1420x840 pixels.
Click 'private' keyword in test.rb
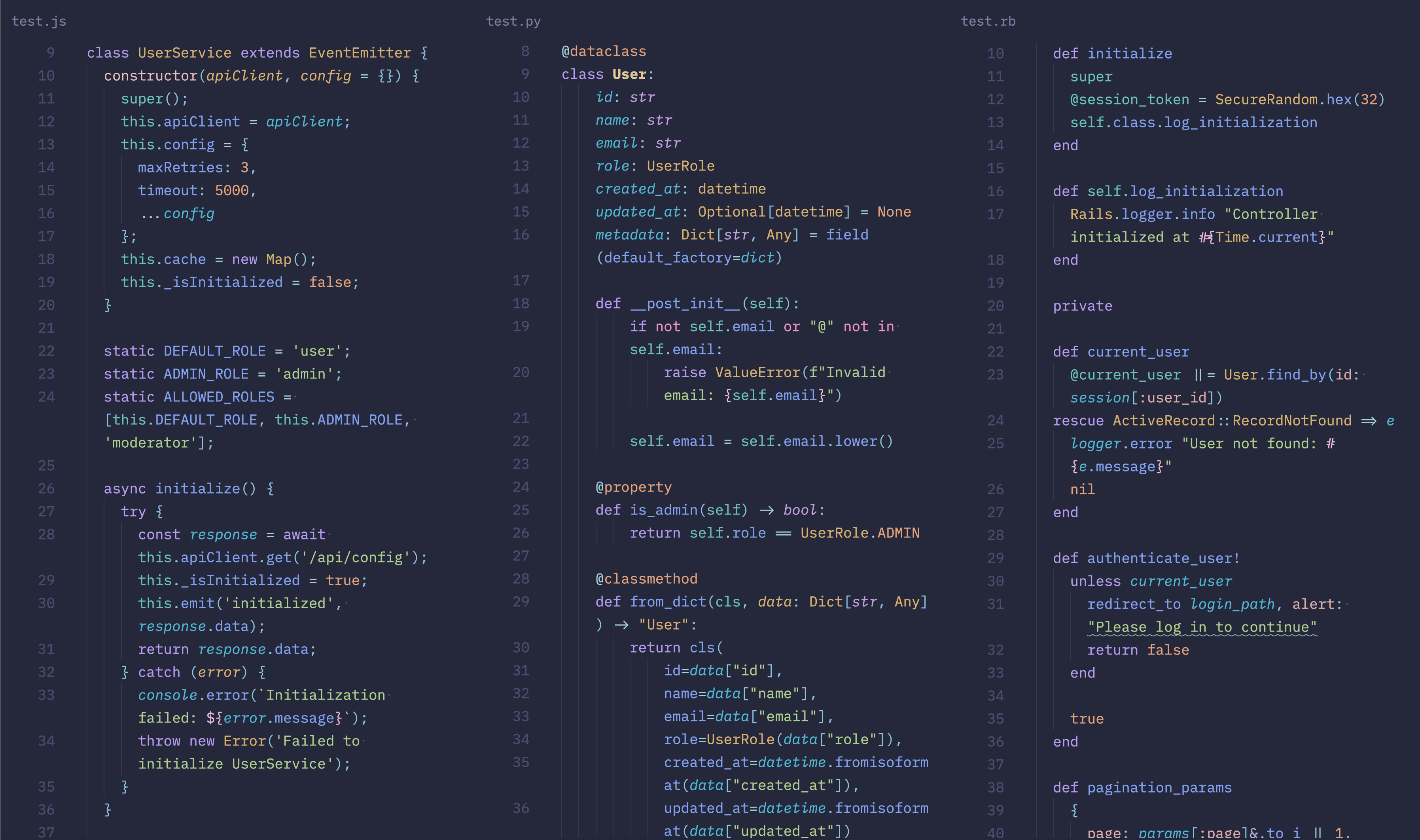1083,306
